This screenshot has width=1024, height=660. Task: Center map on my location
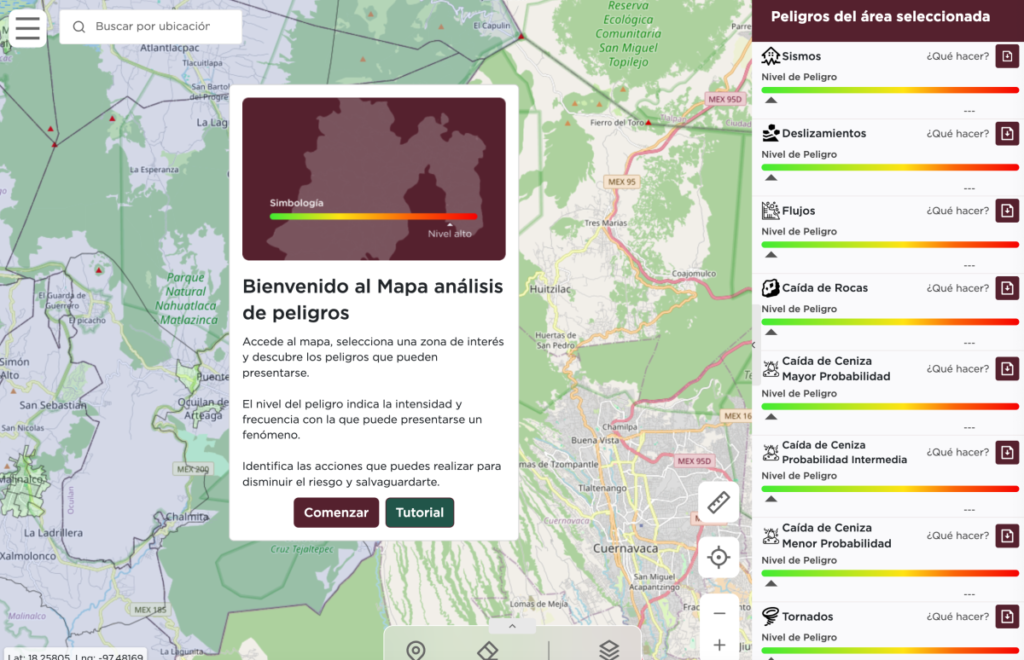(718, 557)
